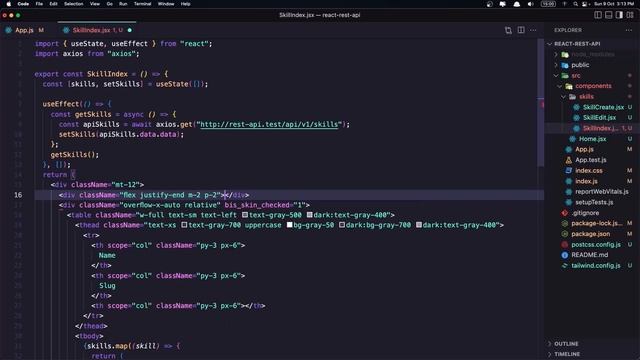Collapse REACT-REST-API root folder

pos(549,44)
